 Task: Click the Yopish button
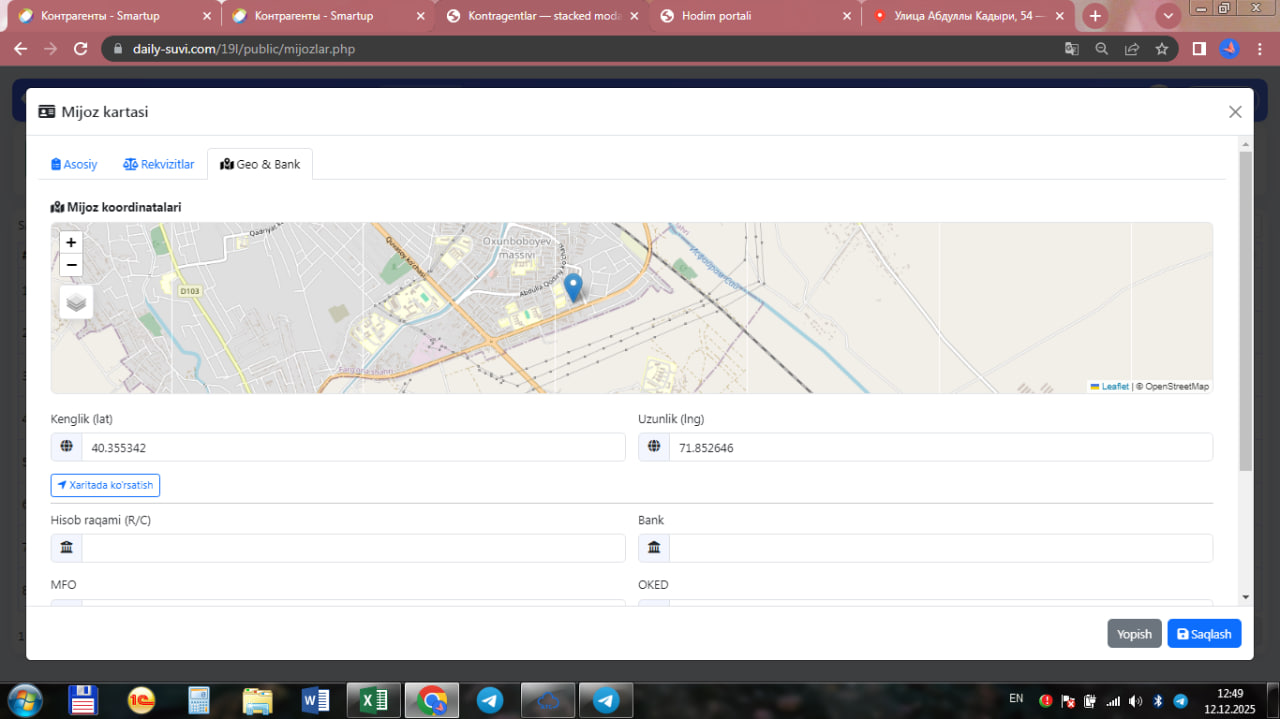tap(1134, 634)
